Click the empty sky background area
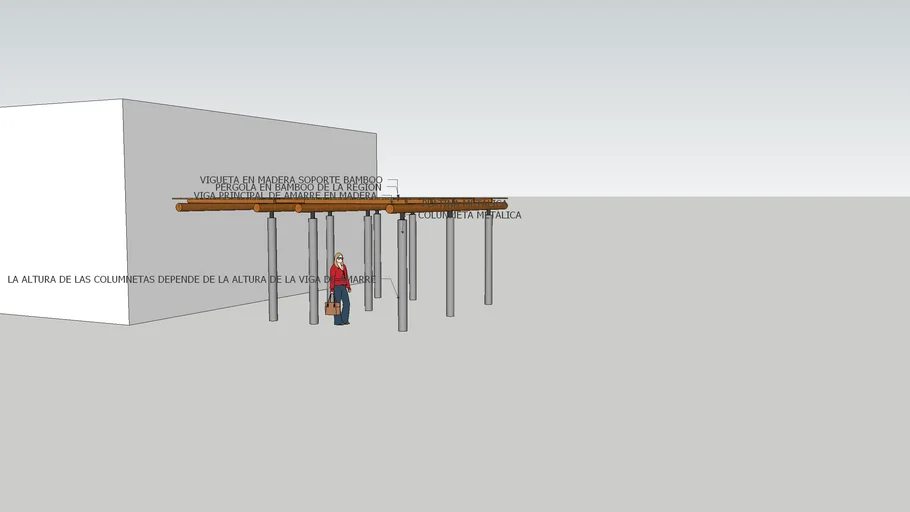This screenshot has height=512, width=910. point(600,80)
